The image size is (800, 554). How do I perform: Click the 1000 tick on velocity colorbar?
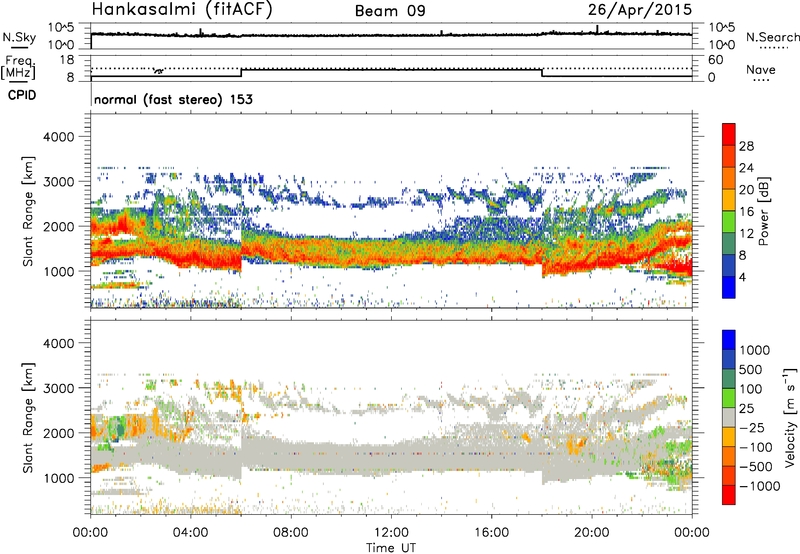pyautogui.click(x=755, y=350)
